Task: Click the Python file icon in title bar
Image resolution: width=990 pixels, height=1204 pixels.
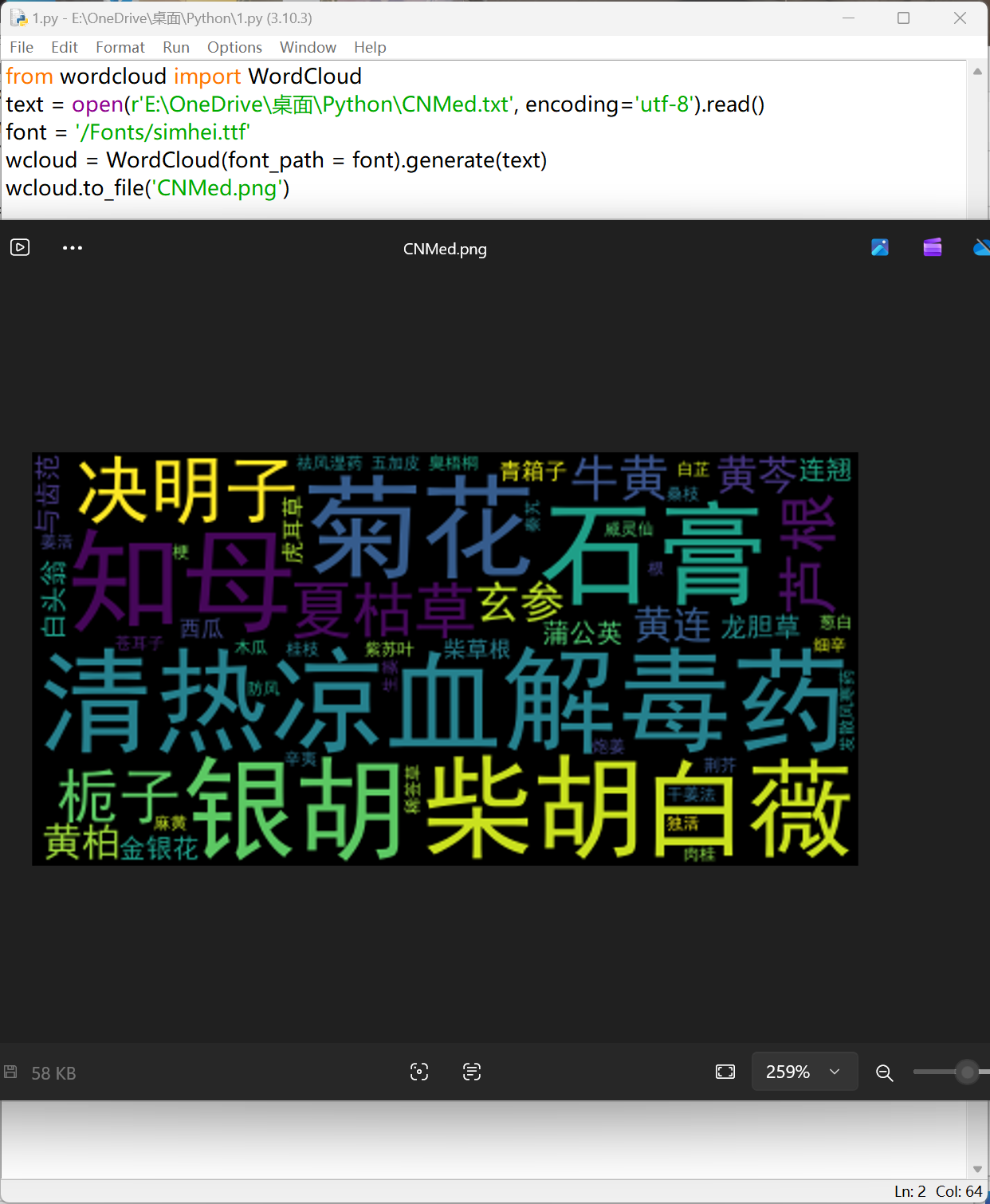Action: 18,18
